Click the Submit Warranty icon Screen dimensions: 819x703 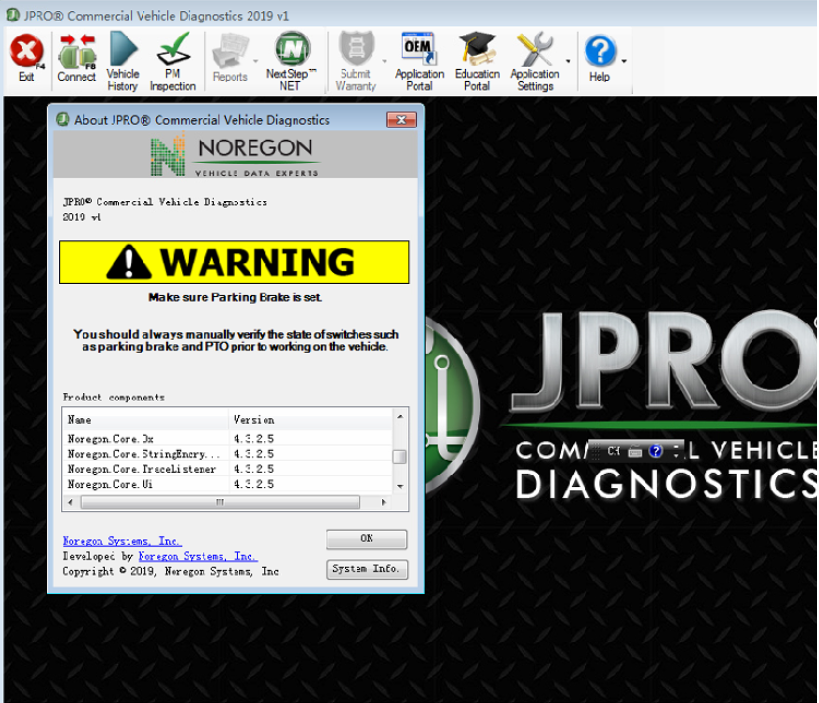356,61
